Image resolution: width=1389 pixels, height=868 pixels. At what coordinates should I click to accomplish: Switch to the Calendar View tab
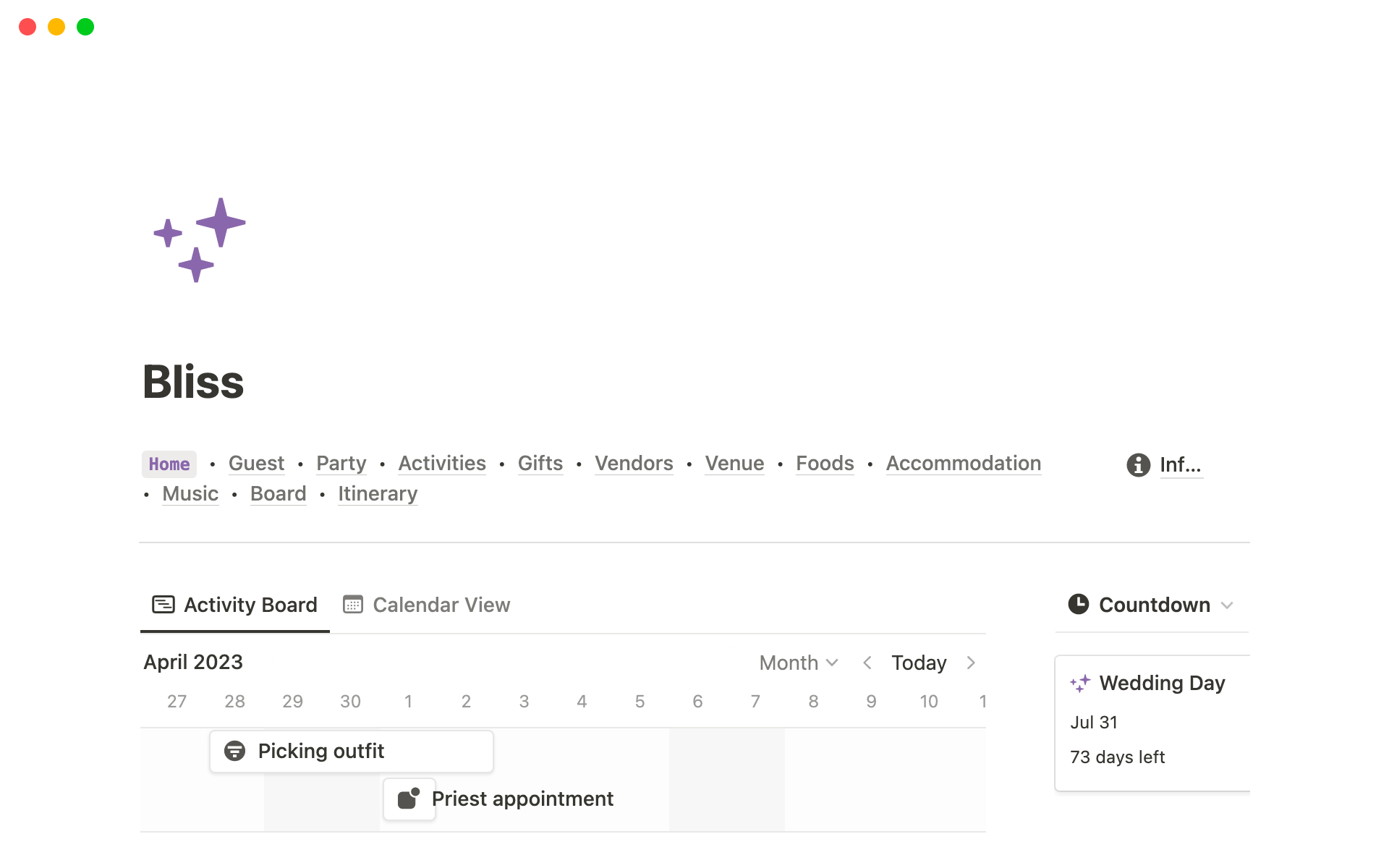pyautogui.click(x=427, y=605)
